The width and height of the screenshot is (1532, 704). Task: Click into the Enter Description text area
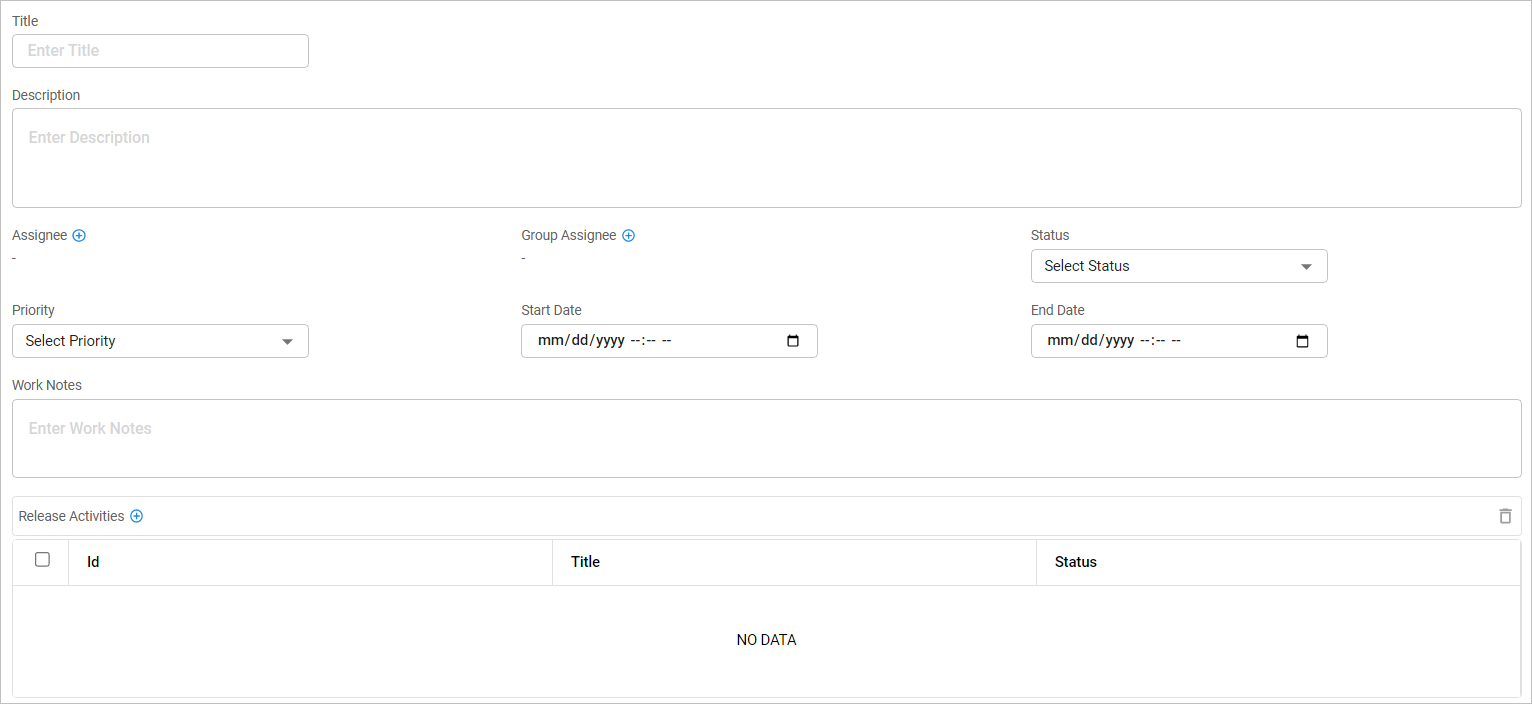766,158
